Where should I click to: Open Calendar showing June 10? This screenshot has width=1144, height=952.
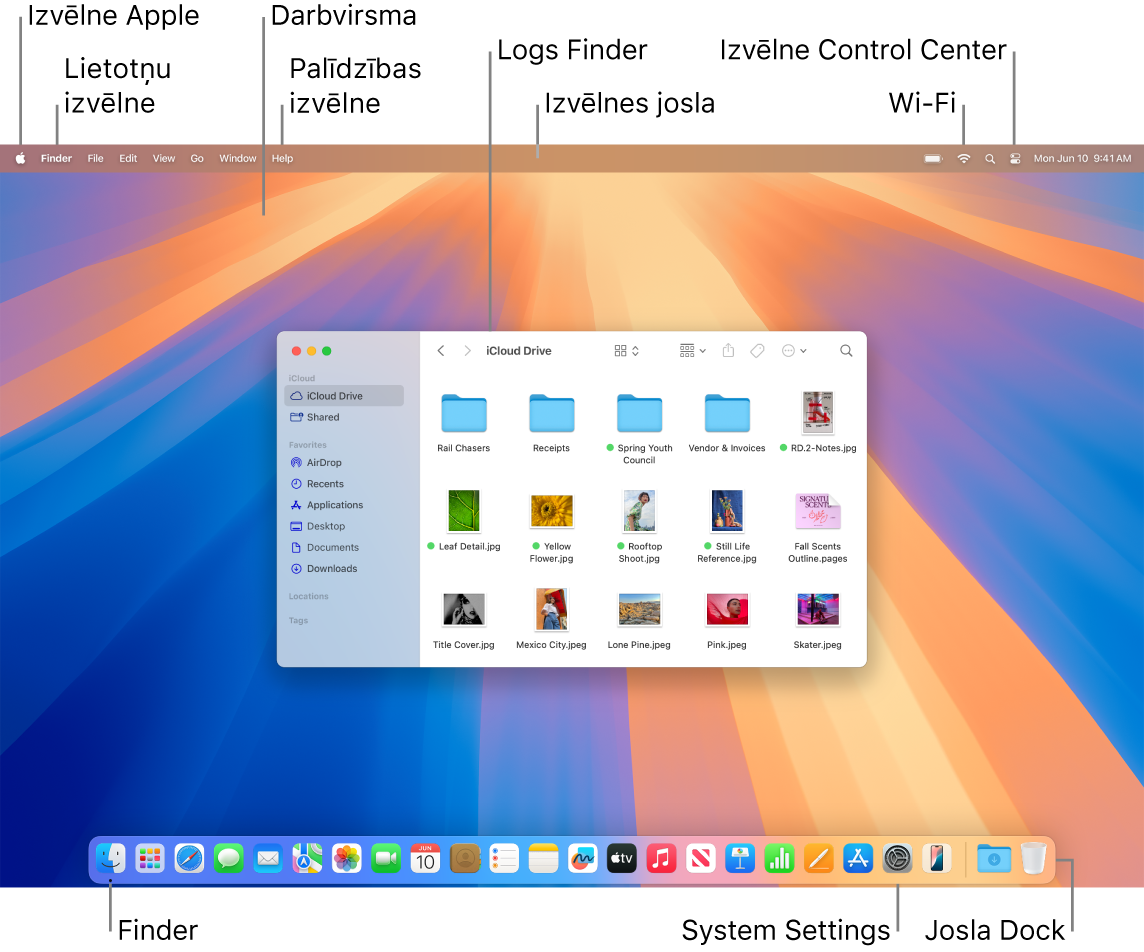click(x=425, y=859)
